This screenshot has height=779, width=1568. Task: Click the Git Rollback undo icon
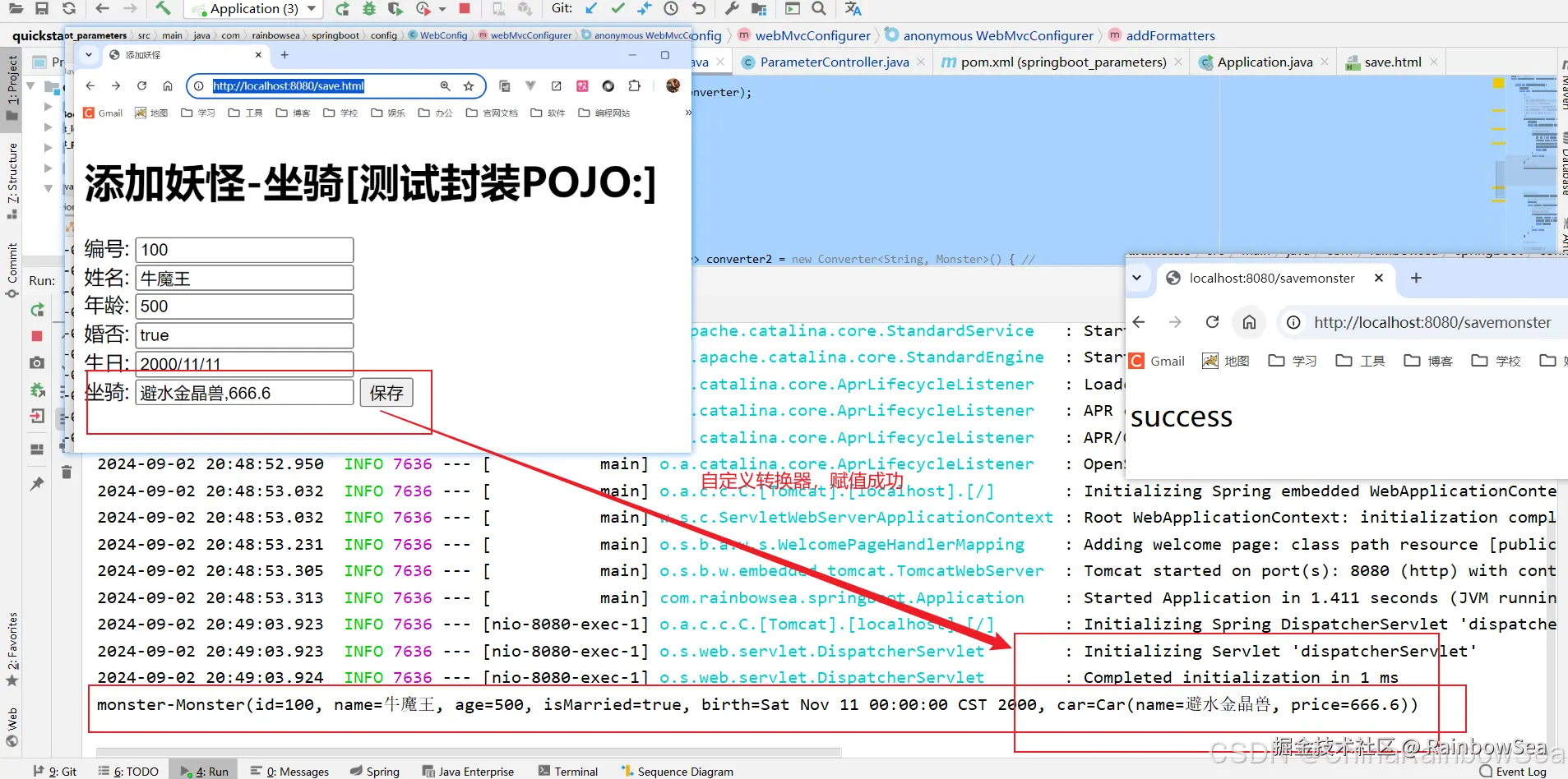point(699,8)
